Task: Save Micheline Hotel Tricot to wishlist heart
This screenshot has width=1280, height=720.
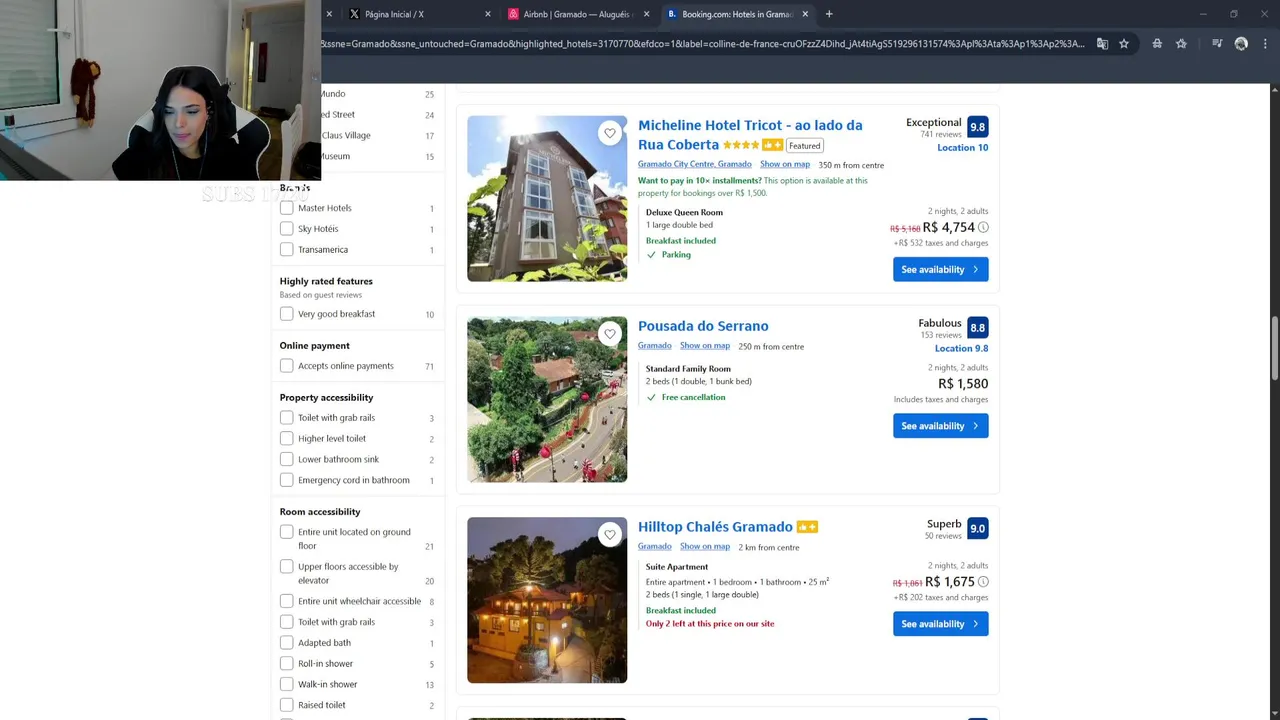Action: [x=610, y=133]
